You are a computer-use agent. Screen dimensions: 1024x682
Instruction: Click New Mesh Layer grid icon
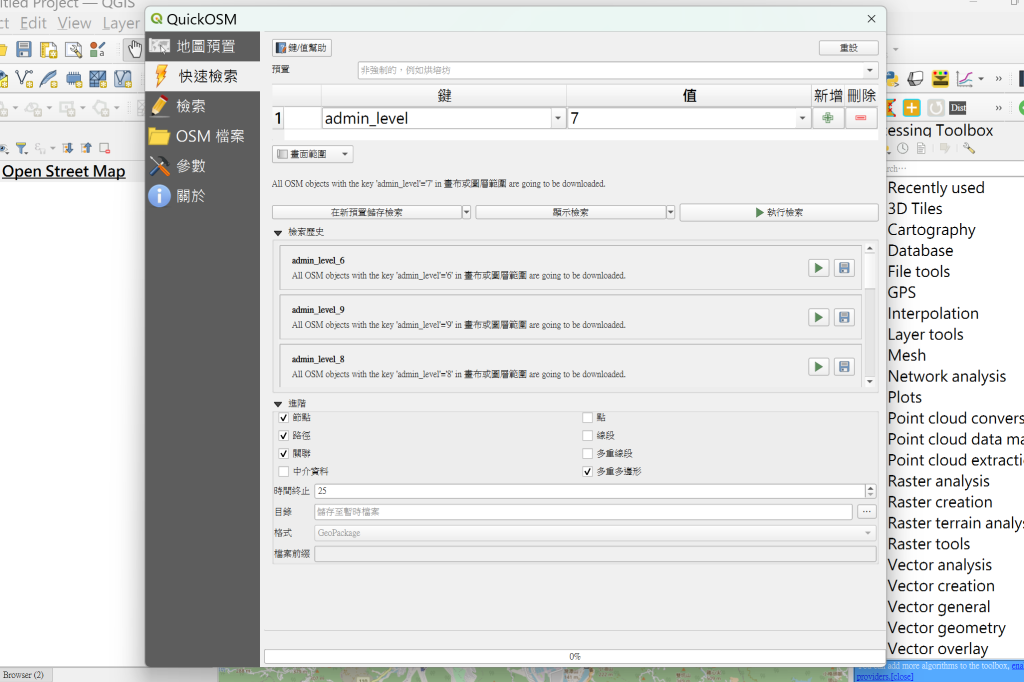click(98, 79)
